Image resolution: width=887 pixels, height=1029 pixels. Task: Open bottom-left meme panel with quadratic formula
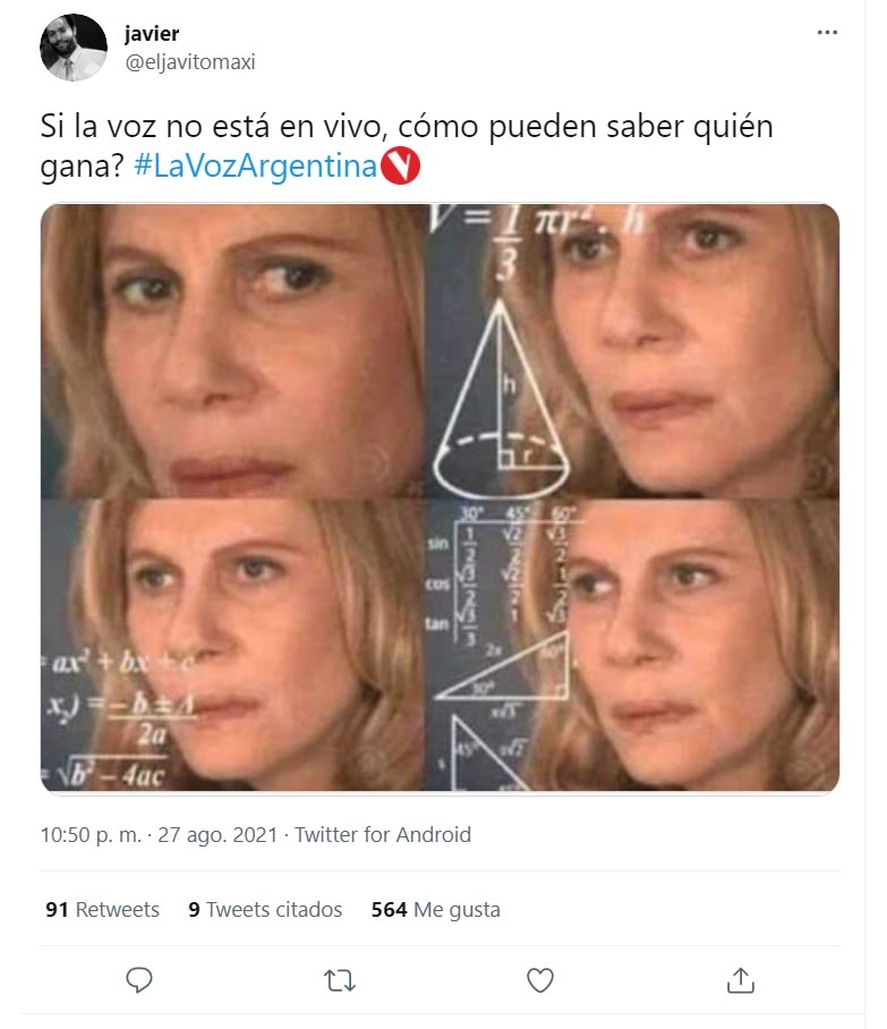[234, 645]
